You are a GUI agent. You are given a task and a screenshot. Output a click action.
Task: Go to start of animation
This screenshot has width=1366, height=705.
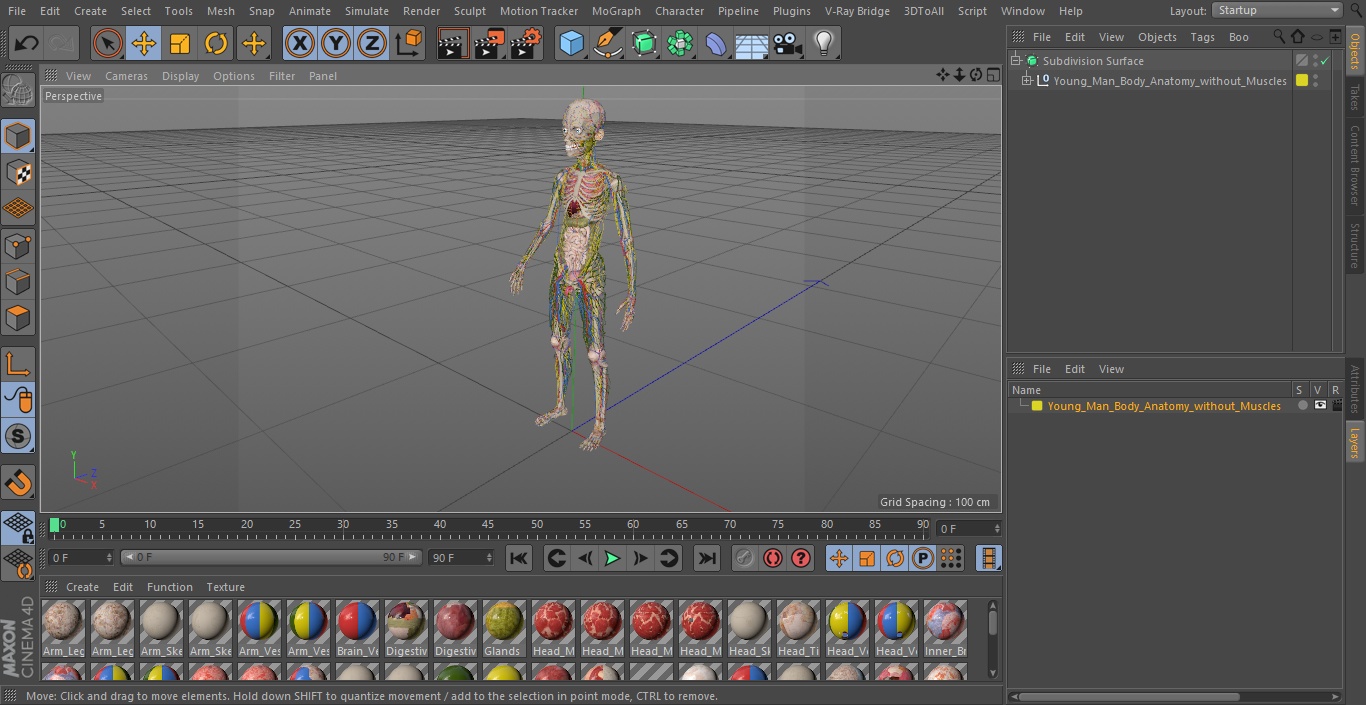tap(519, 558)
